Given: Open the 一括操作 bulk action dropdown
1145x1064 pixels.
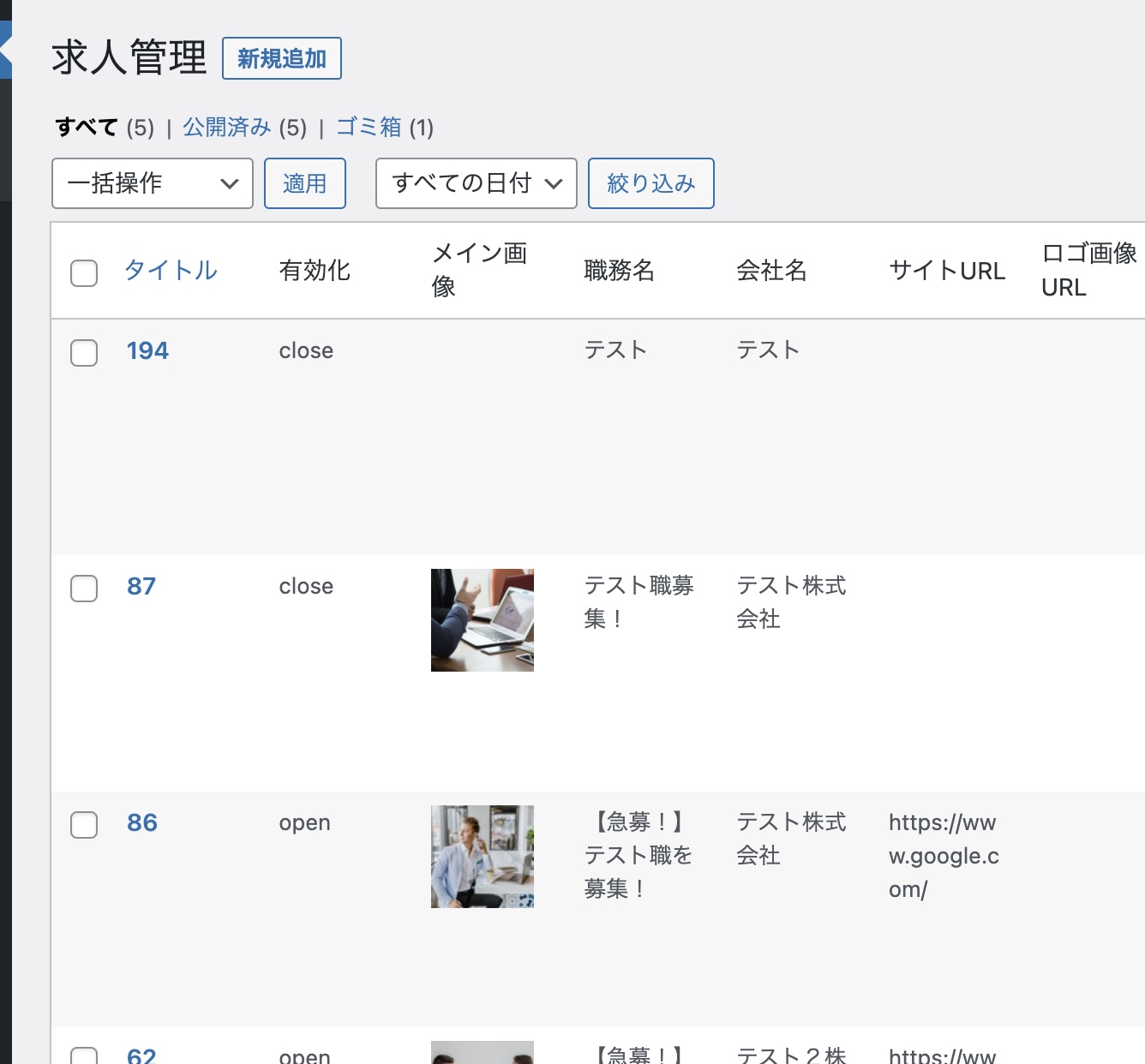Looking at the screenshot, I should pyautogui.click(x=153, y=183).
